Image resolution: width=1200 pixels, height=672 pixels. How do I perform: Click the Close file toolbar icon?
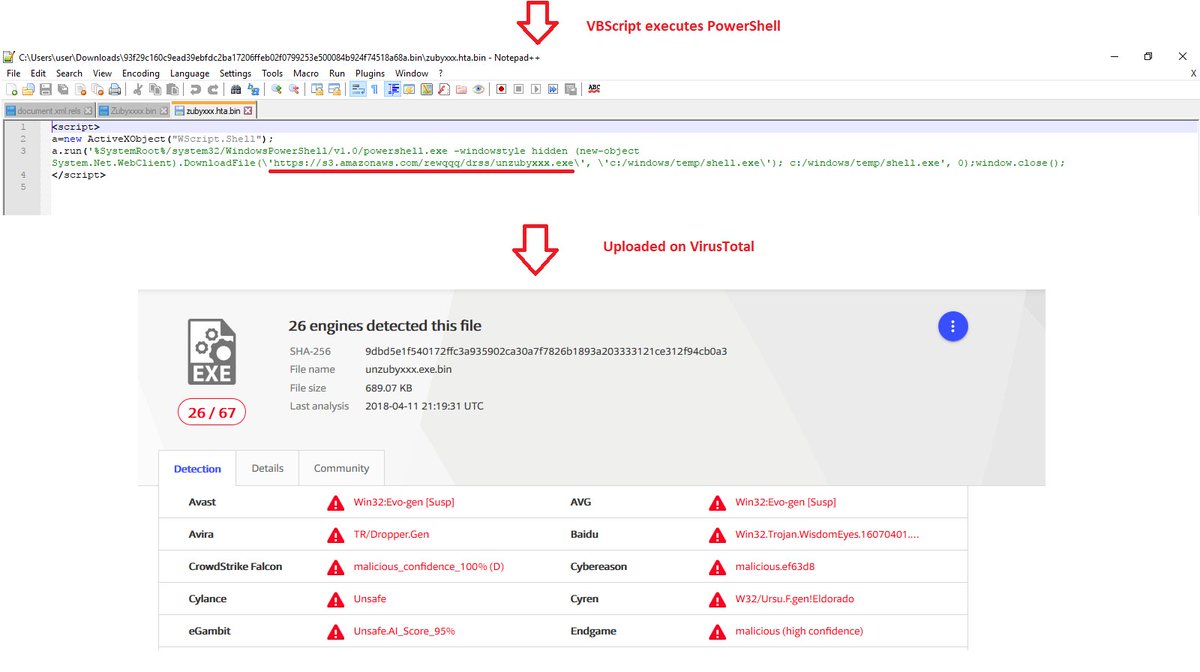tap(80, 89)
